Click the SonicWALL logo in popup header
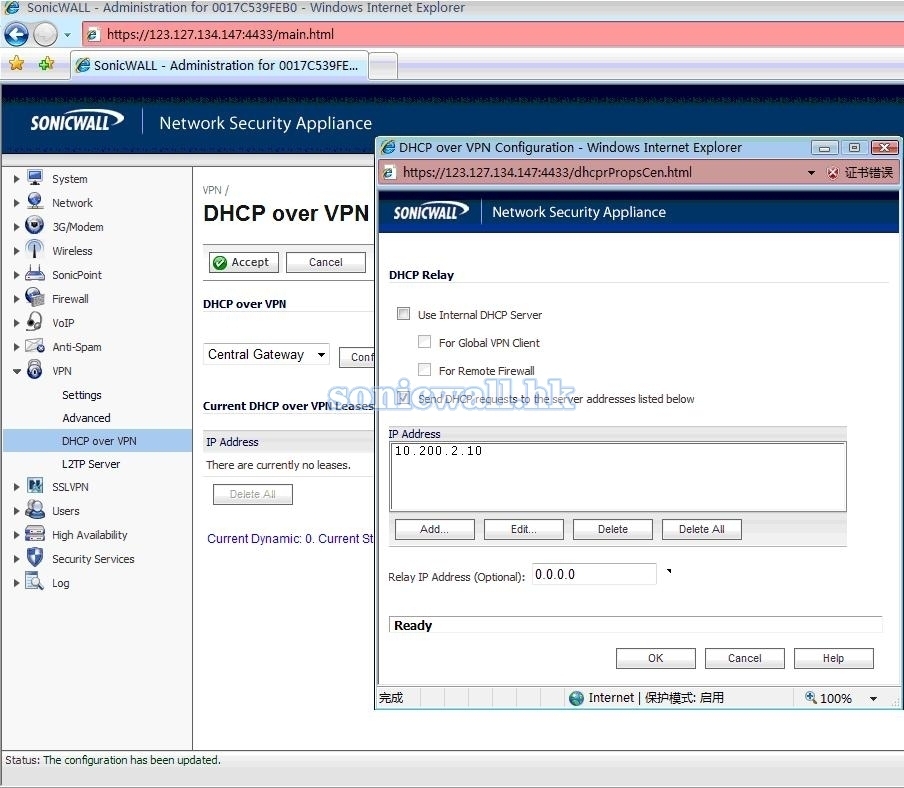The image size is (904, 788). coord(430,212)
